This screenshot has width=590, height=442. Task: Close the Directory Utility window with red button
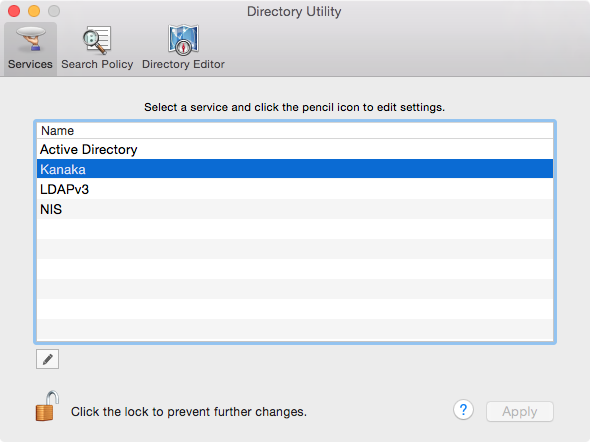click(14, 11)
